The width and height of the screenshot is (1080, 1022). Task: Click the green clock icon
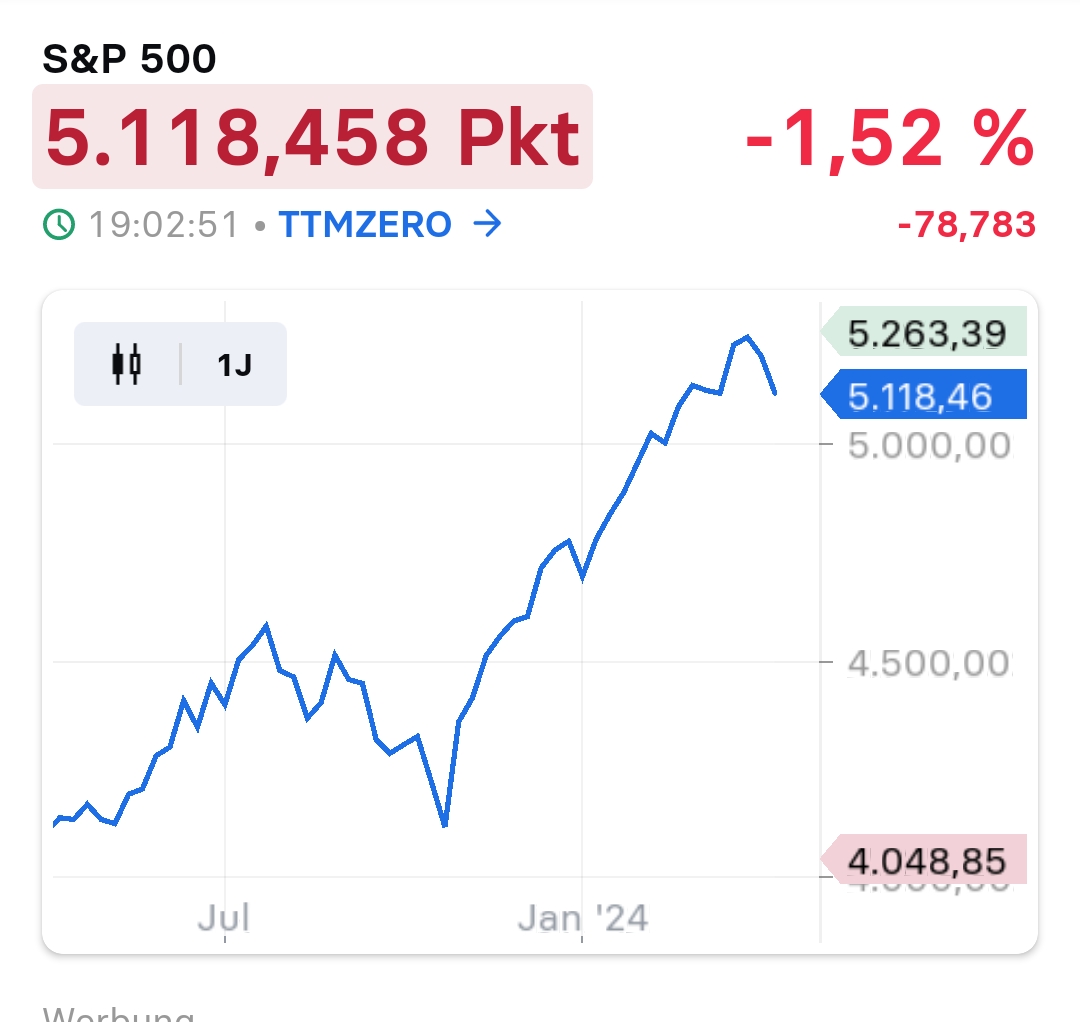coord(59,225)
